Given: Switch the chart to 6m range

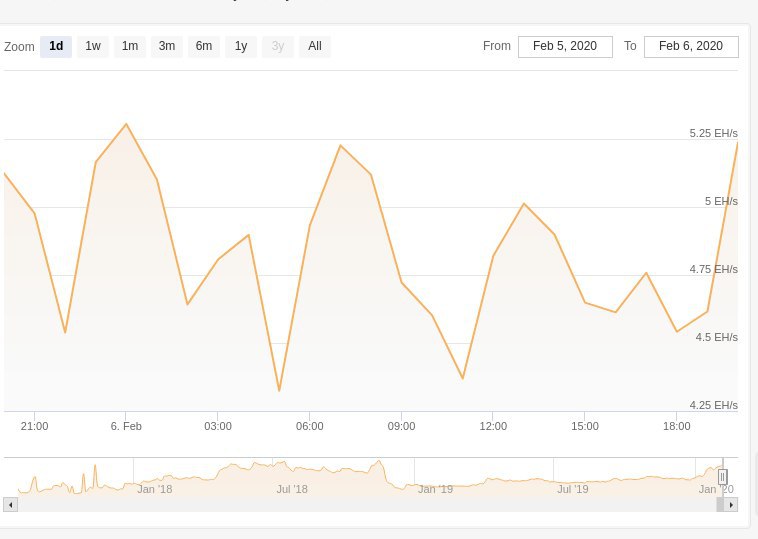Looking at the screenshot, I should 204,46.
